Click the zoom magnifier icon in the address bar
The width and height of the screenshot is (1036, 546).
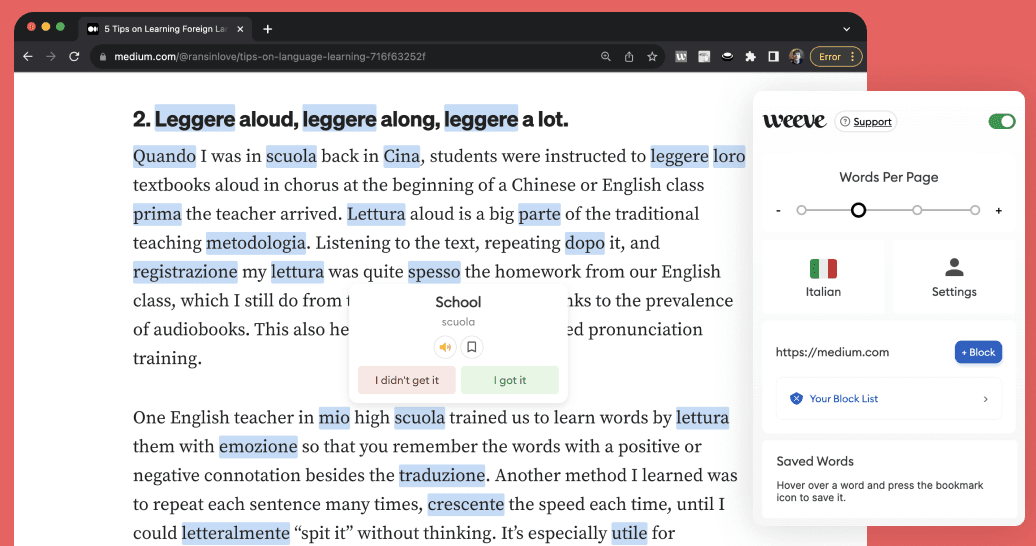tap(606, 57)
